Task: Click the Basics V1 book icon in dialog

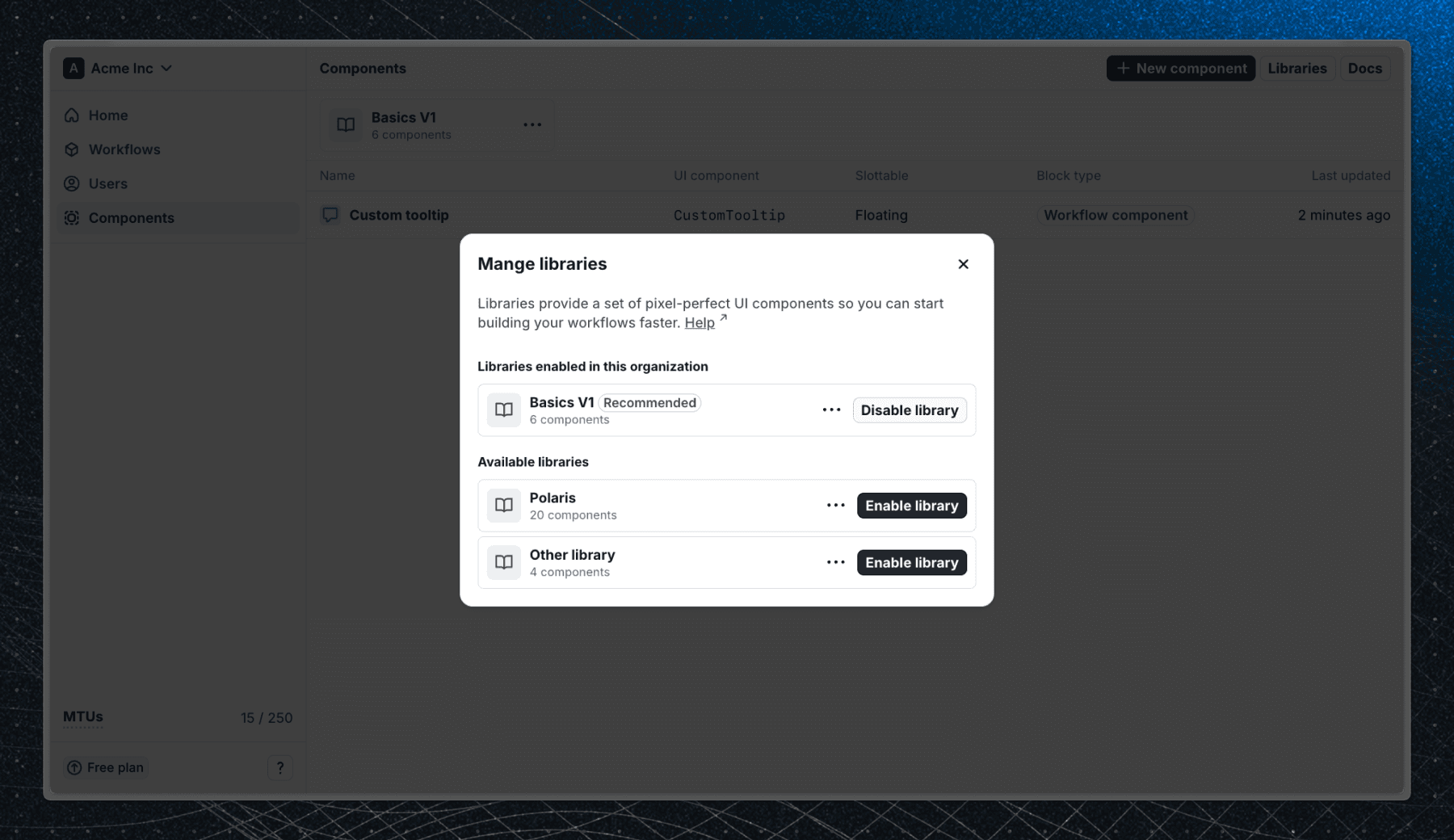Action: [x=504, y=410]
